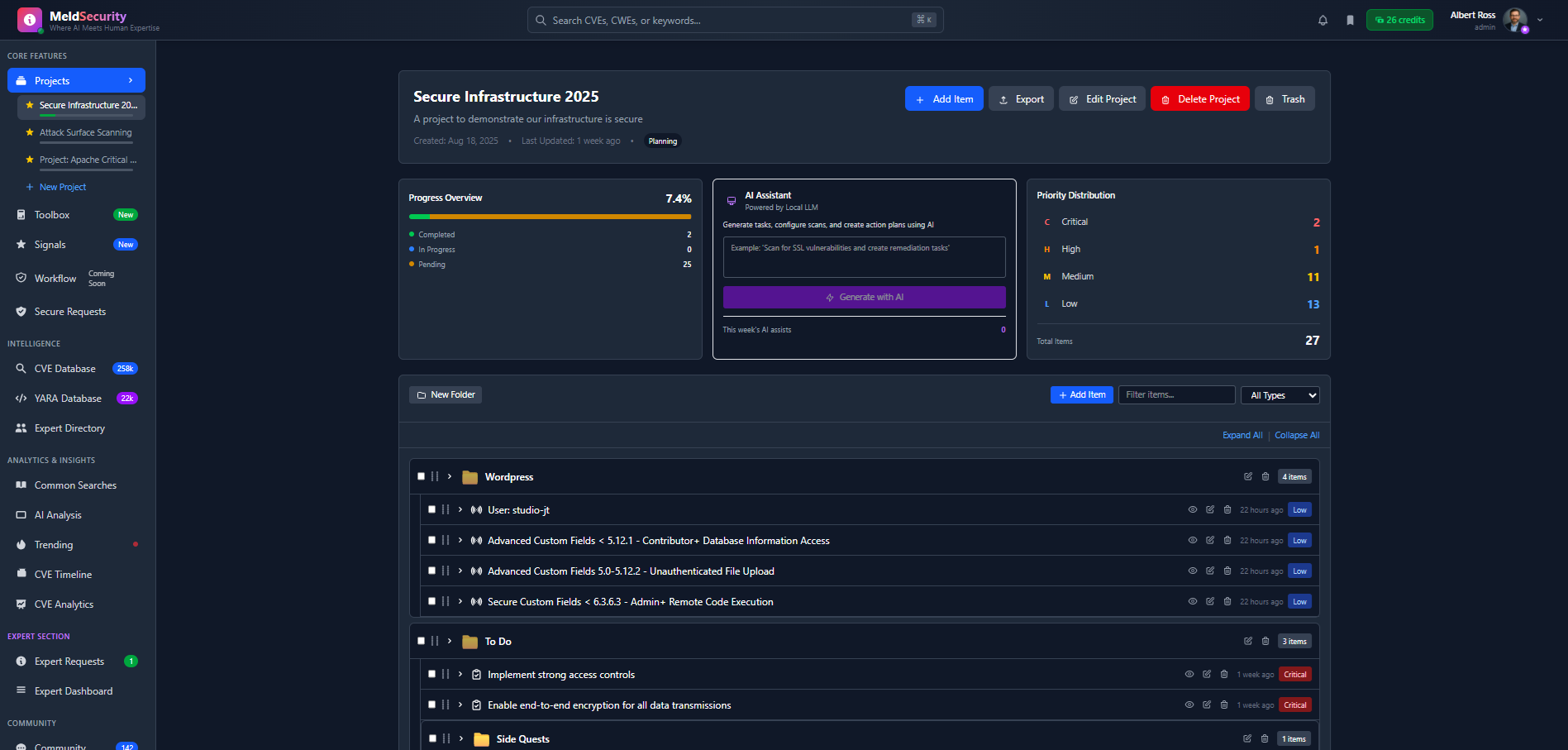This screenshot has width=1568, height=750.
Task: Delete the To Do folder with trash icon
Action: coord(1265,641)
